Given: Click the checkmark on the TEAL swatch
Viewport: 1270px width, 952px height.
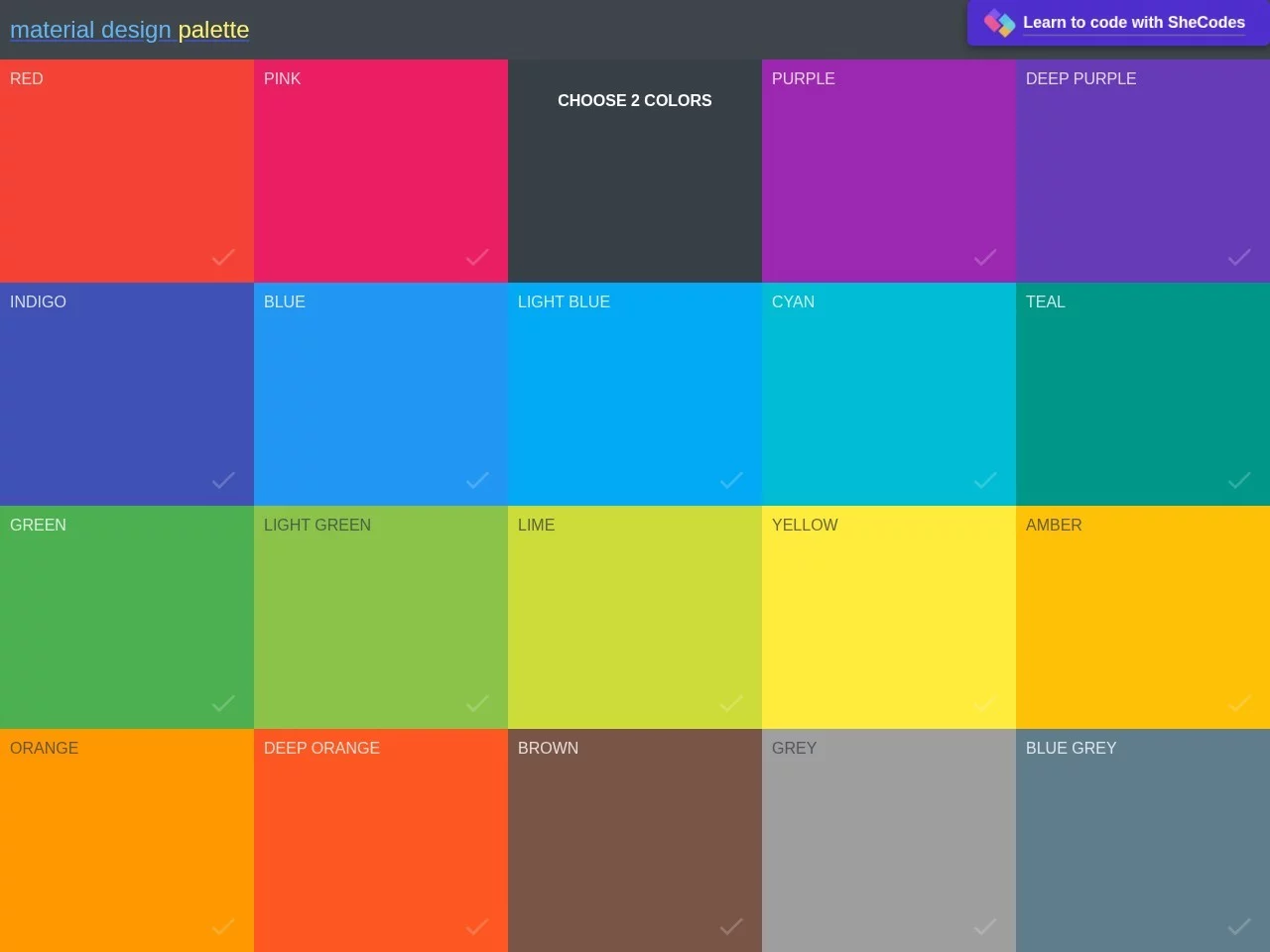Looking at the screenshot, I should click(1238, 482).
